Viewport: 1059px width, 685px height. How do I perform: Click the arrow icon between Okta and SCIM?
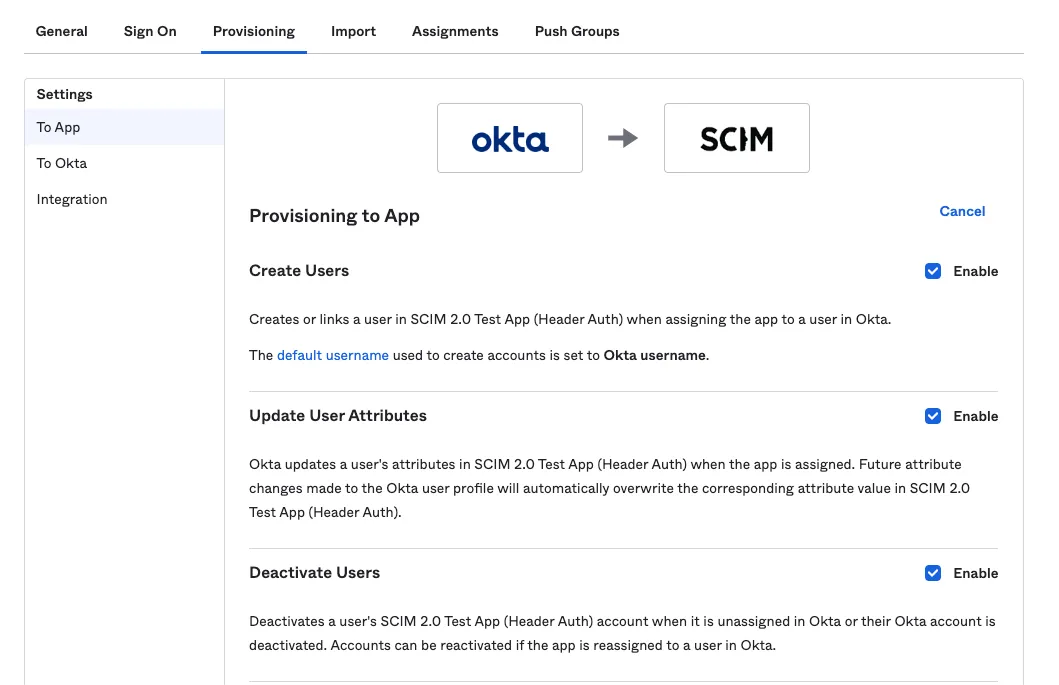(622, 138)
